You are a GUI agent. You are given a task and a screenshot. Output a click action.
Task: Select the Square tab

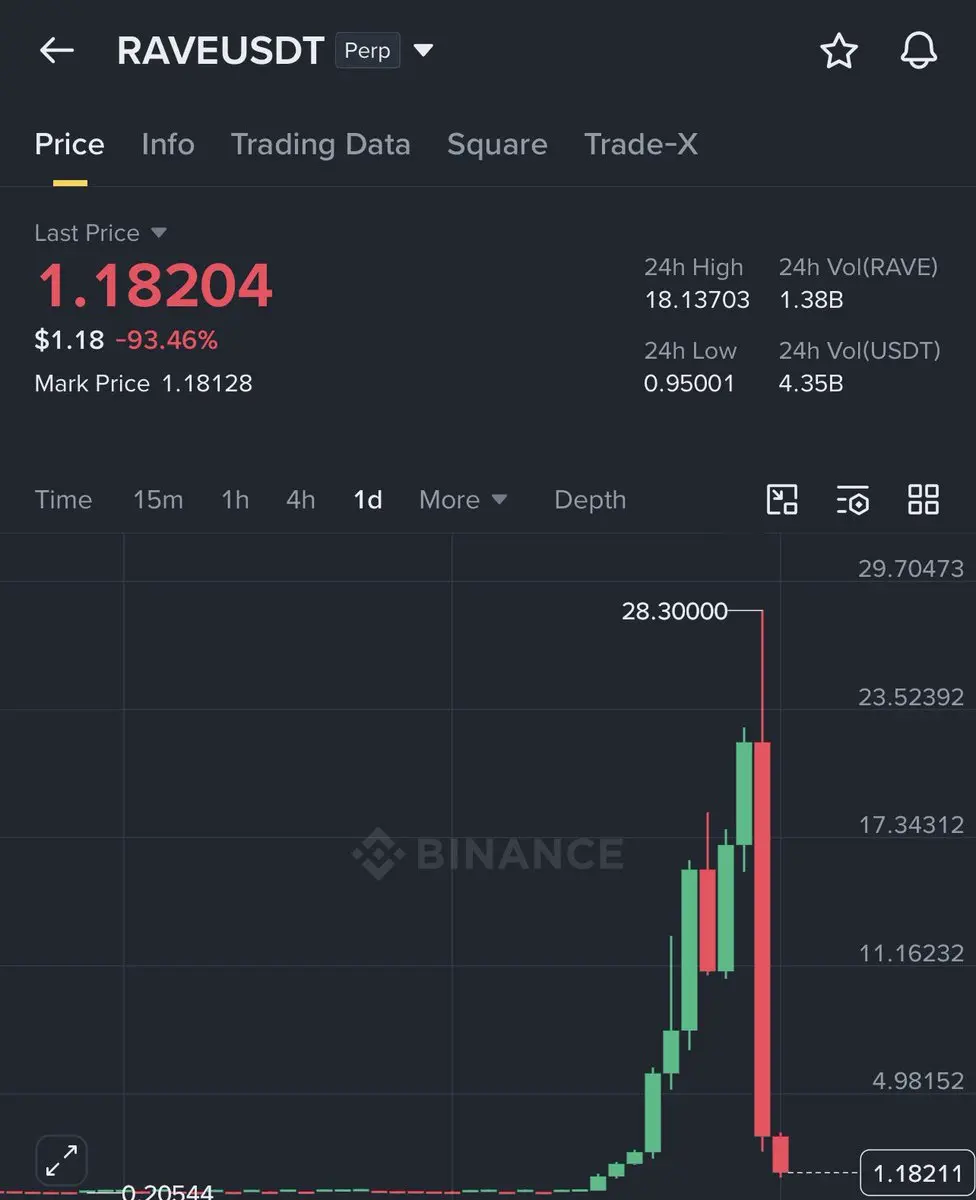tap(497, 144)
